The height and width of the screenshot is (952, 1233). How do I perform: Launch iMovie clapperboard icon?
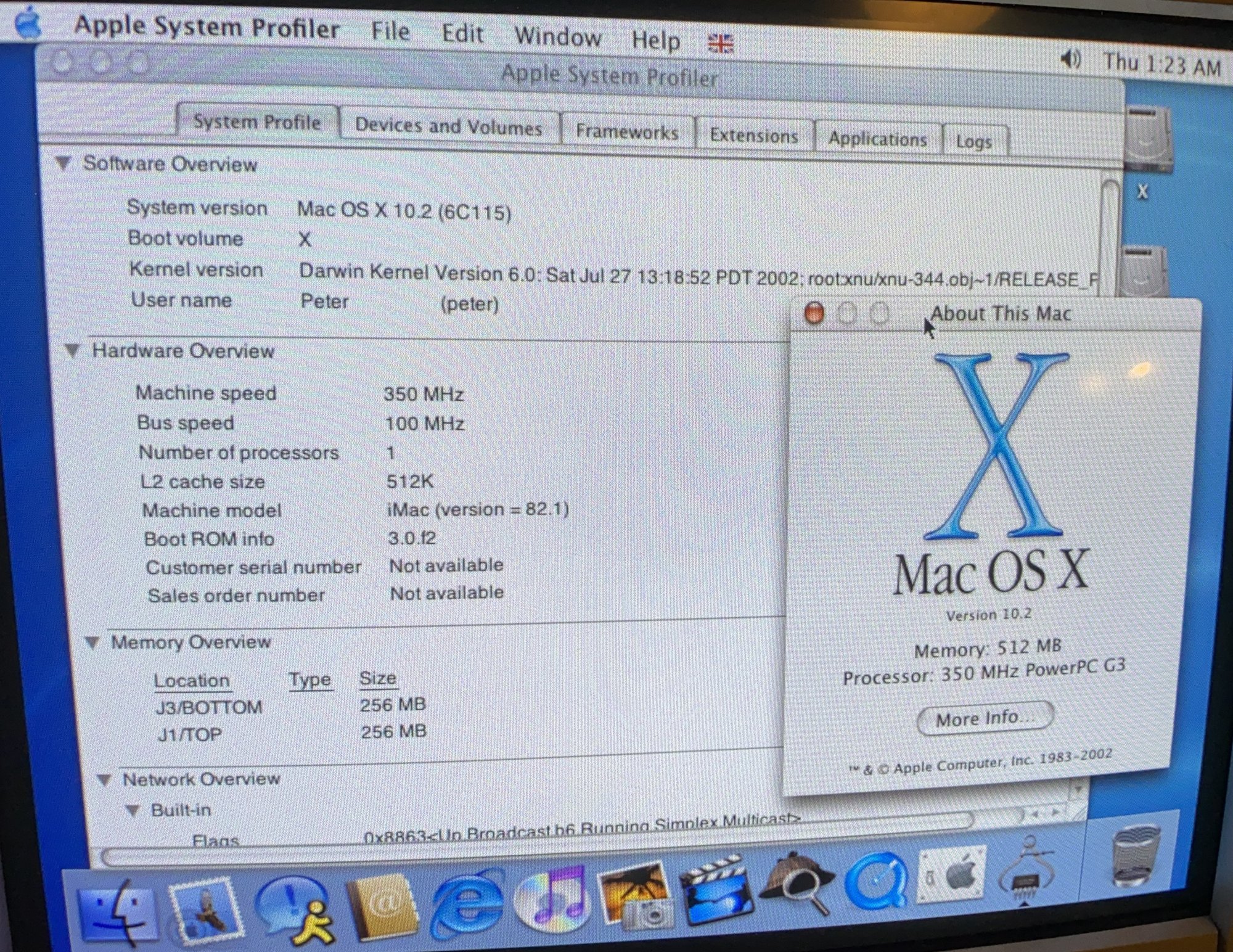point(718,891)
